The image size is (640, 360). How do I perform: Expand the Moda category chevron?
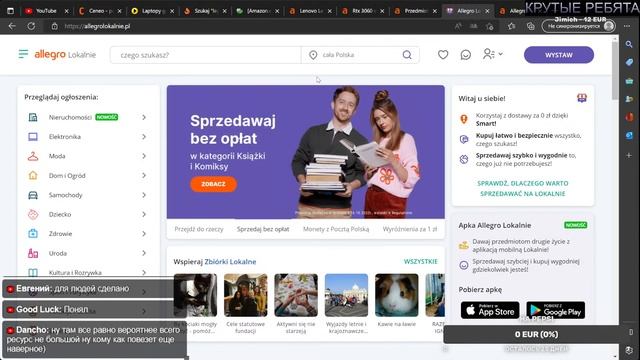point(144,156)
